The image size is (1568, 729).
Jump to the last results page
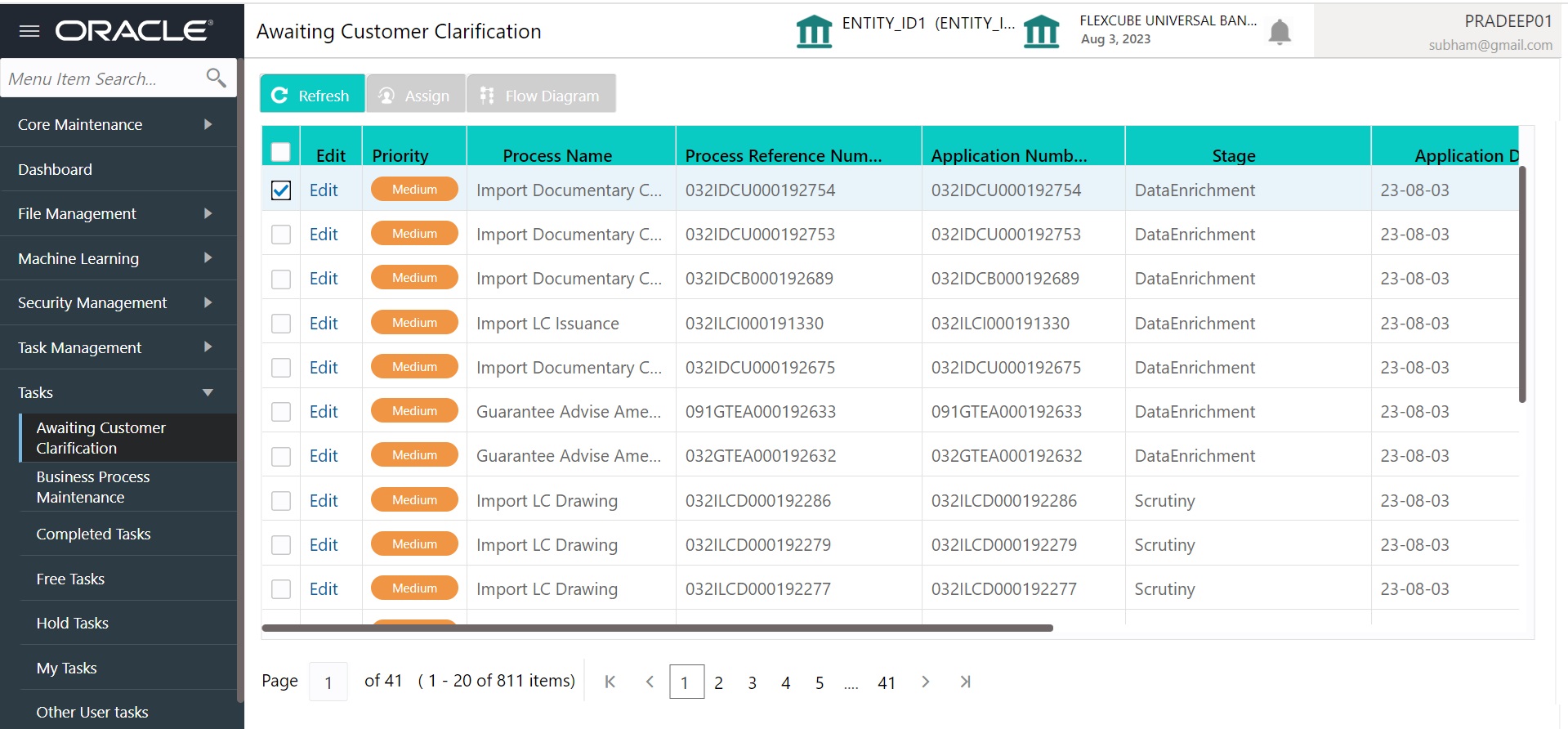965,682
